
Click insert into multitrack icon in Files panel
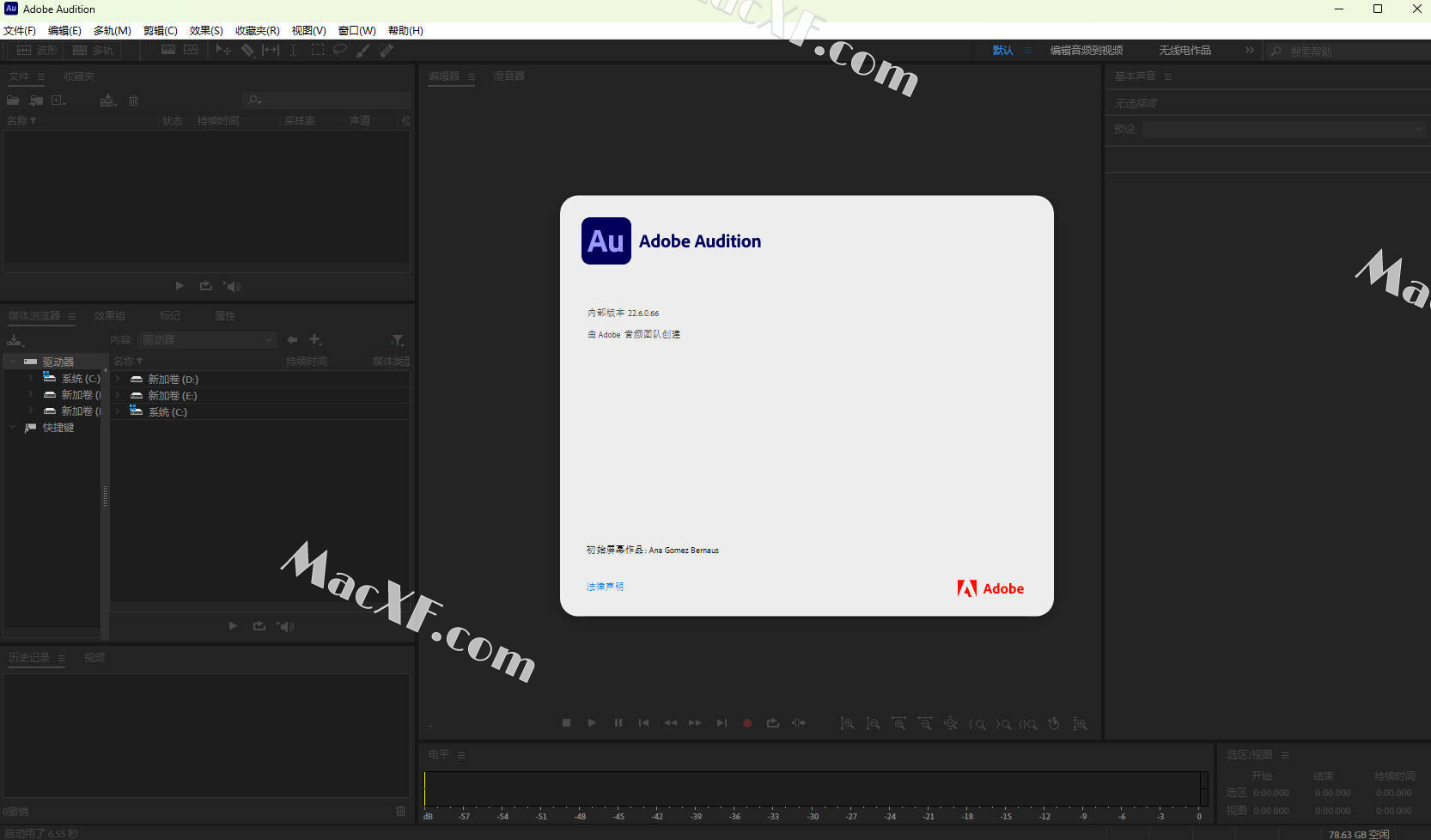pos(107,100)
